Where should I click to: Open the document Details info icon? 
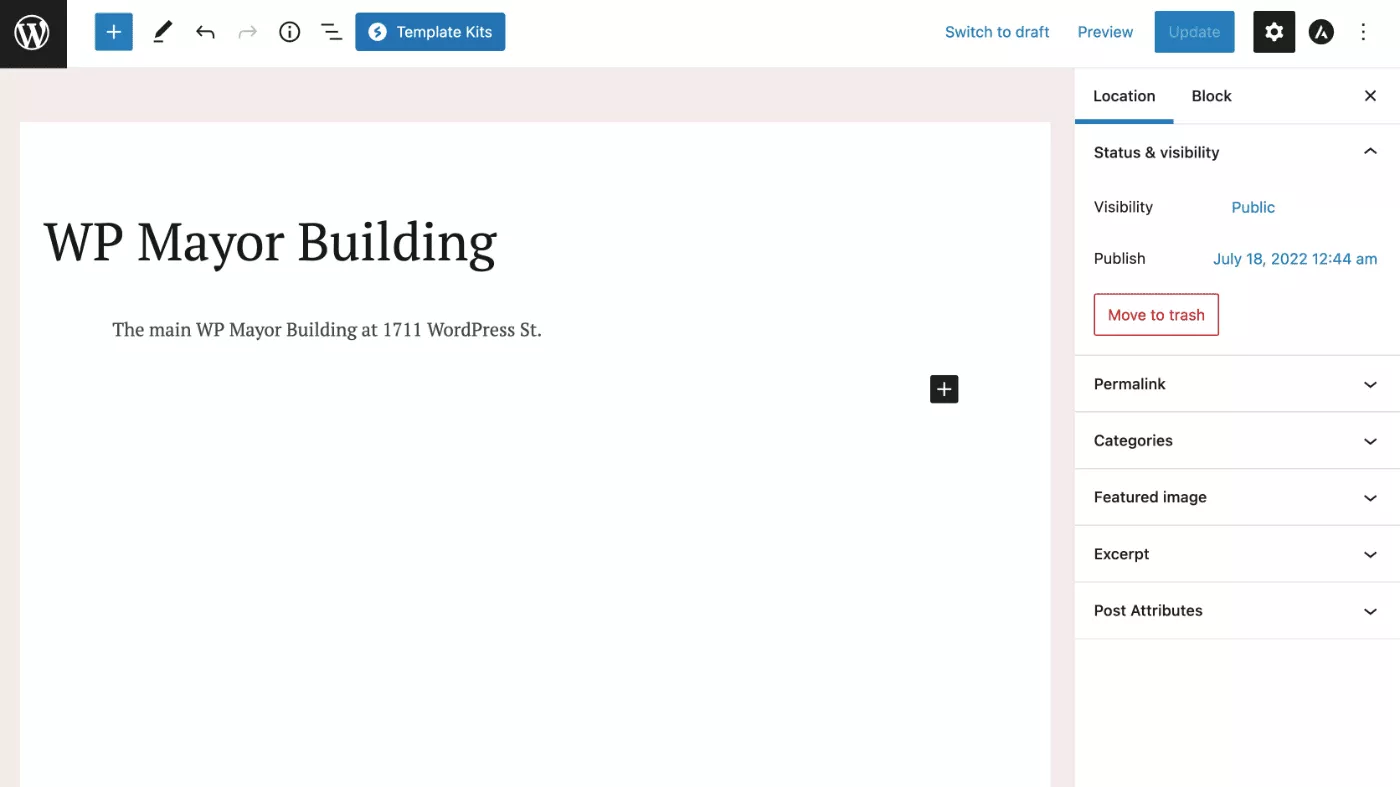tap(290, 32)
